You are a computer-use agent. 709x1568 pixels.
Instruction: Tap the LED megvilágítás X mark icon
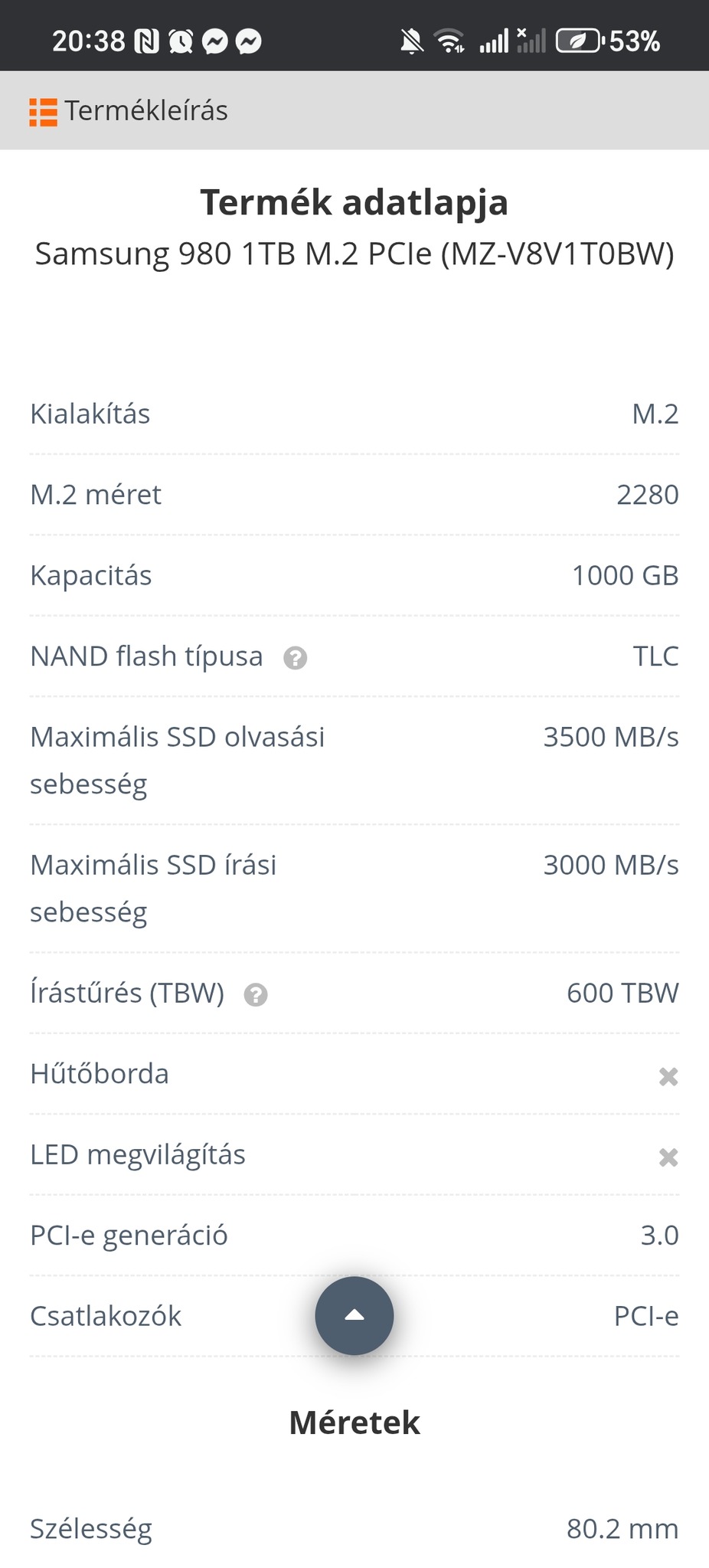(x=668, y=1157)
